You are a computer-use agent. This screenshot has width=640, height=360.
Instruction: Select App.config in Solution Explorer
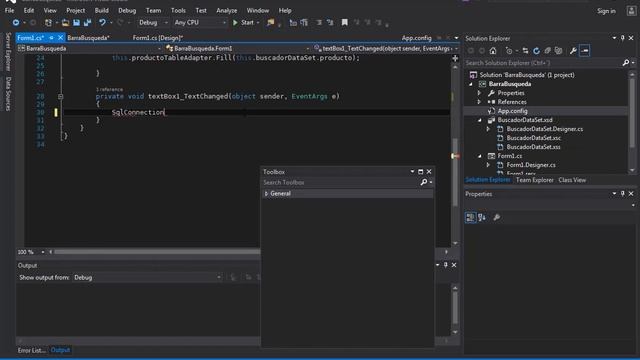pos(512,111)
